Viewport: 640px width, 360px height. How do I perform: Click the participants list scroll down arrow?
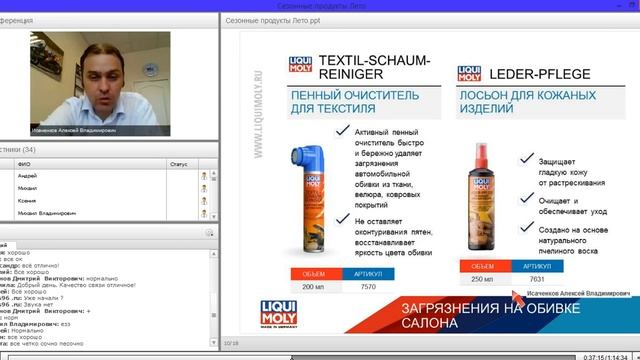[x=213, y=217]
